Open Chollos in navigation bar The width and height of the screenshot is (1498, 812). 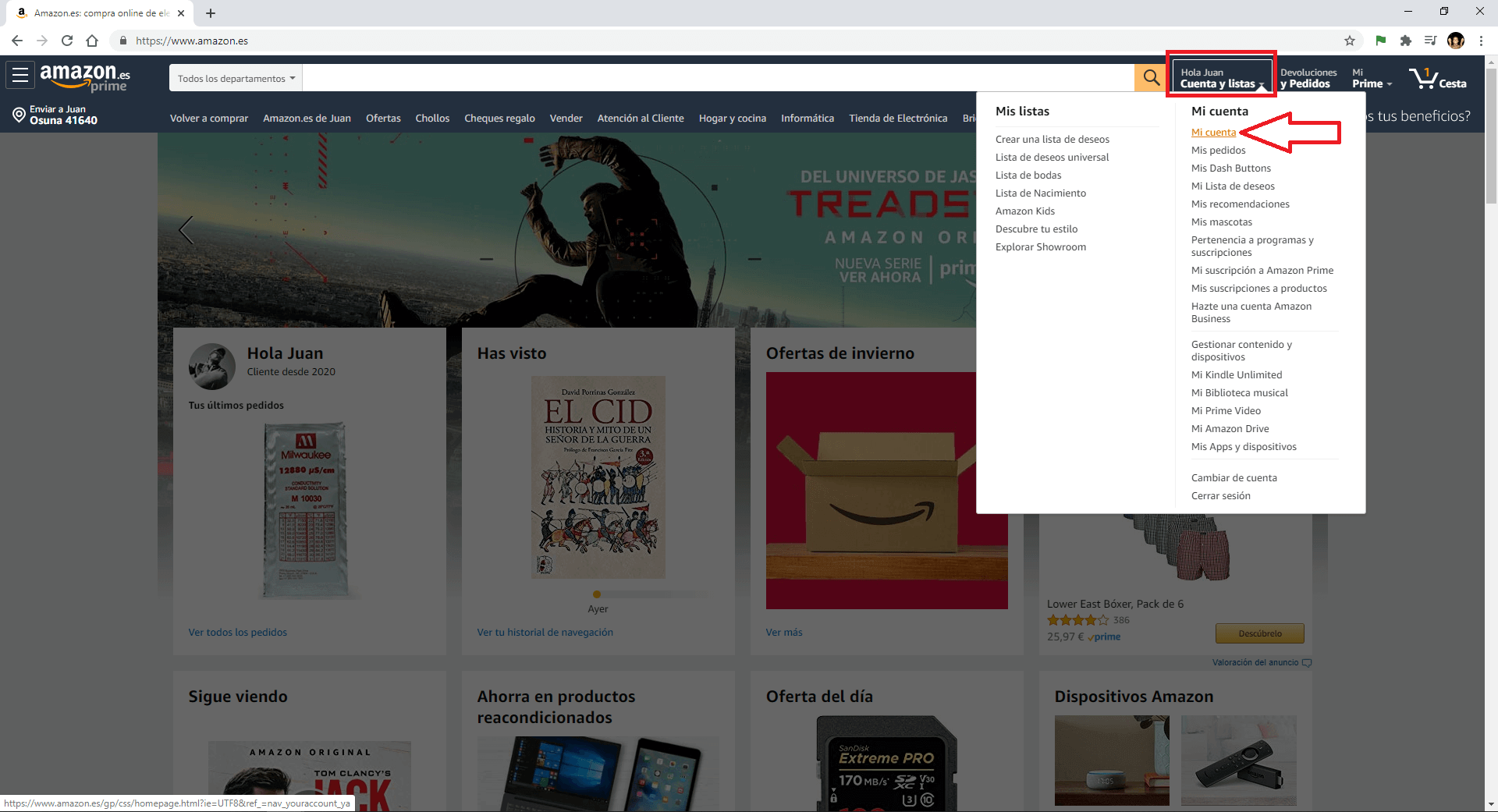[x=432, y=119]
